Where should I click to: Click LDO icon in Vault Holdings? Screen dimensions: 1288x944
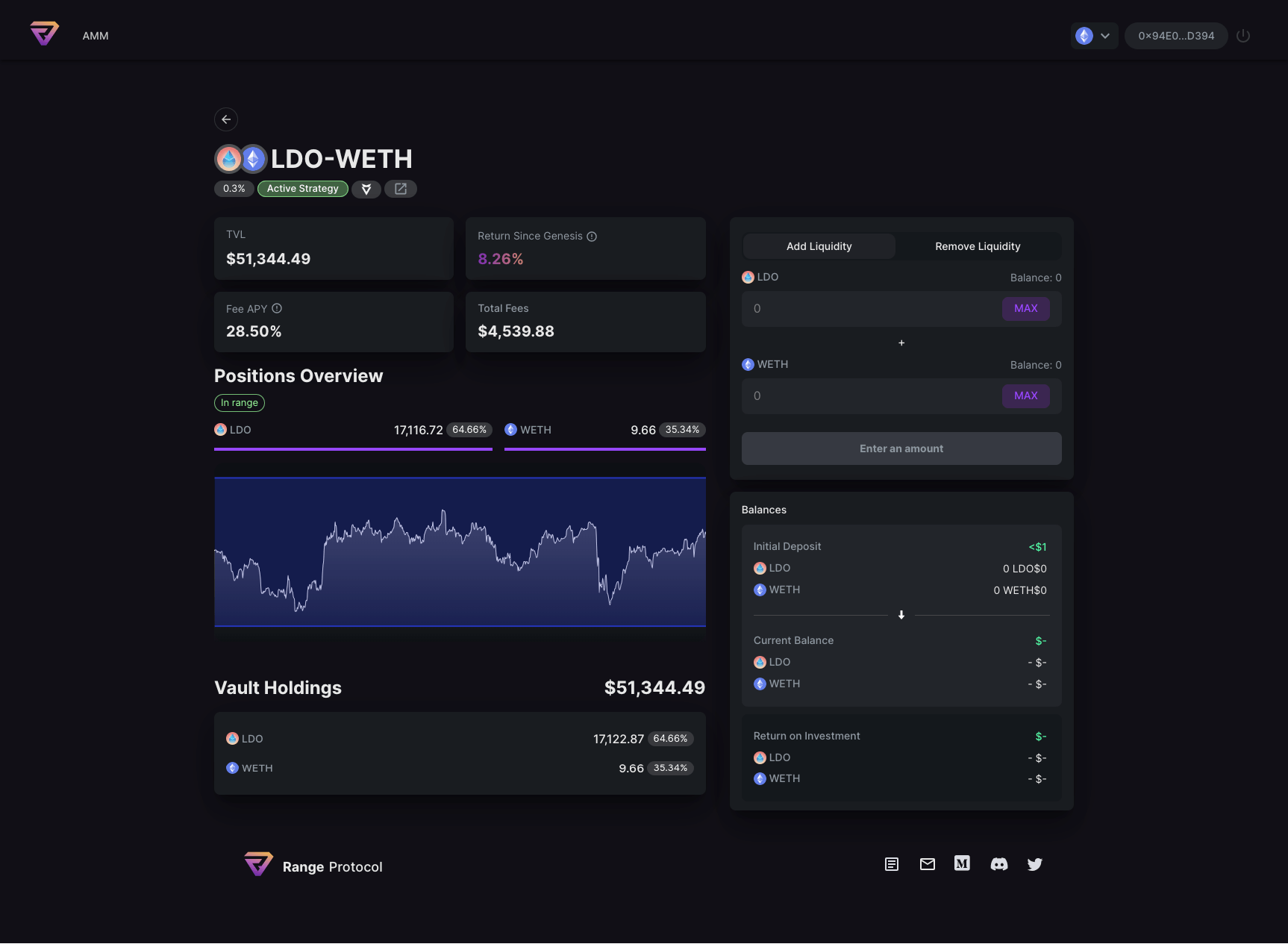(232, 739)
